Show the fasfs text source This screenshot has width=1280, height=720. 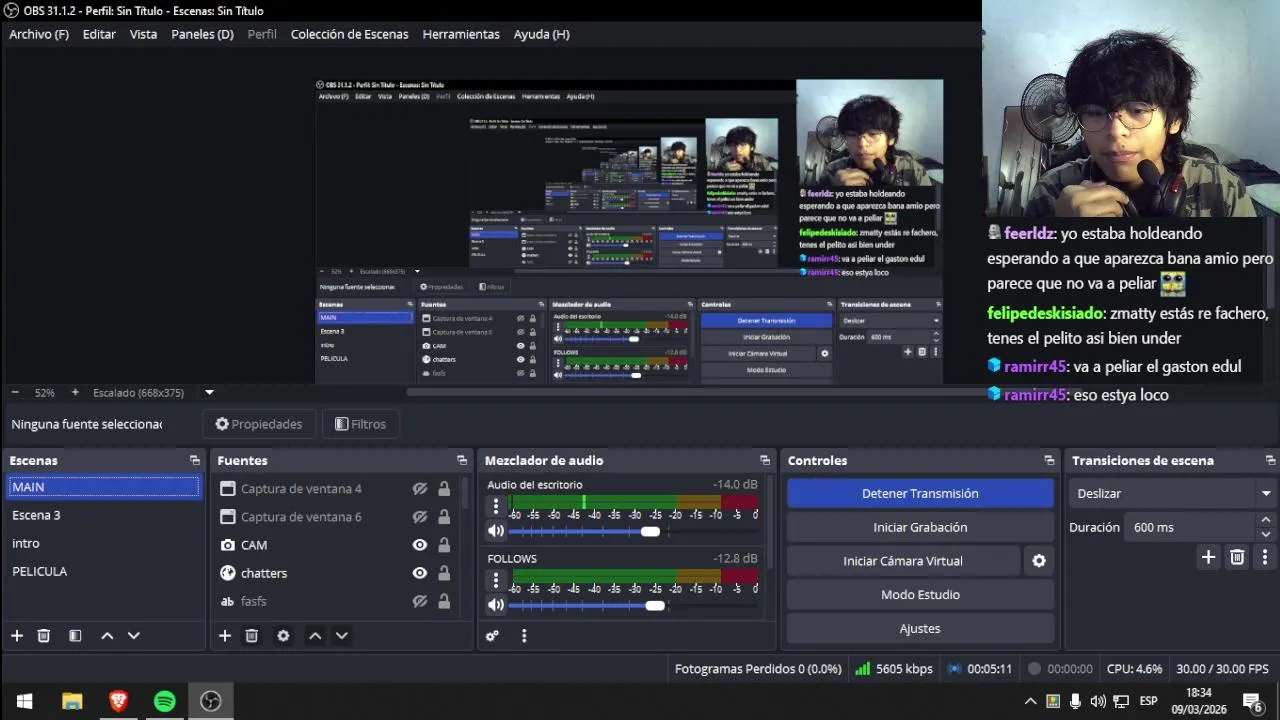tap(420, 601)
